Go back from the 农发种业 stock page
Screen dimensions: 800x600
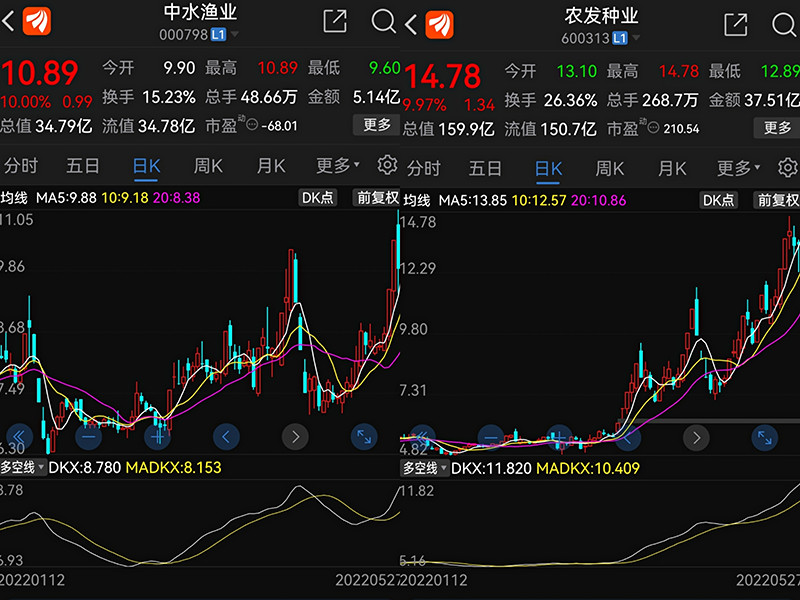coord(411,24)
